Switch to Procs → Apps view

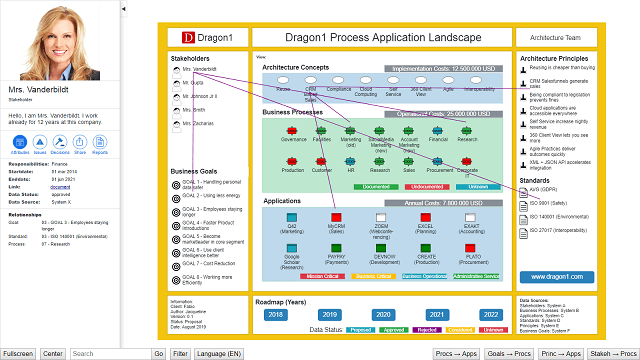[x=456, y=354]
